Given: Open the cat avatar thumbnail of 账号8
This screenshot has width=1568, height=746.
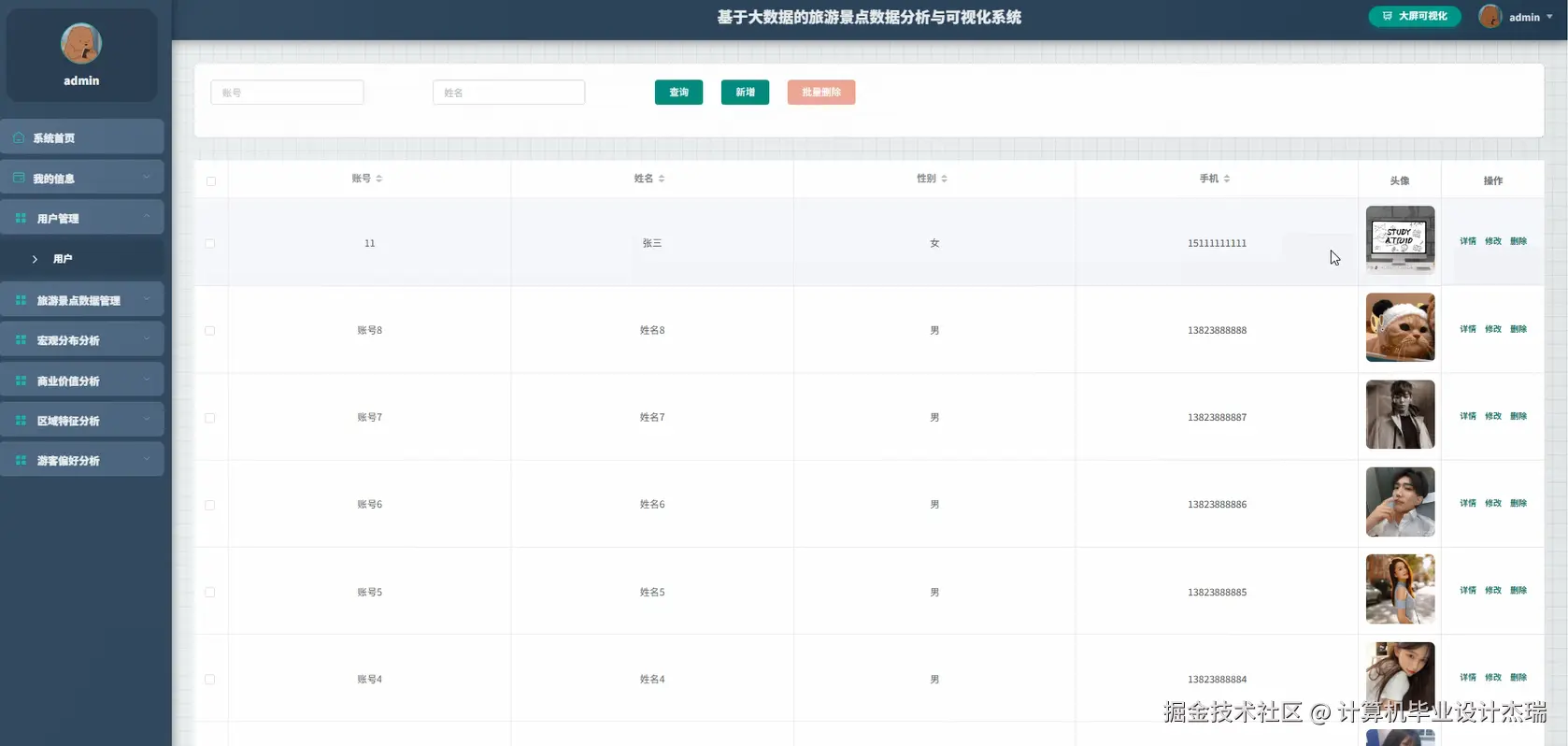Looking at the screenshot, I should click(1400, 327).
